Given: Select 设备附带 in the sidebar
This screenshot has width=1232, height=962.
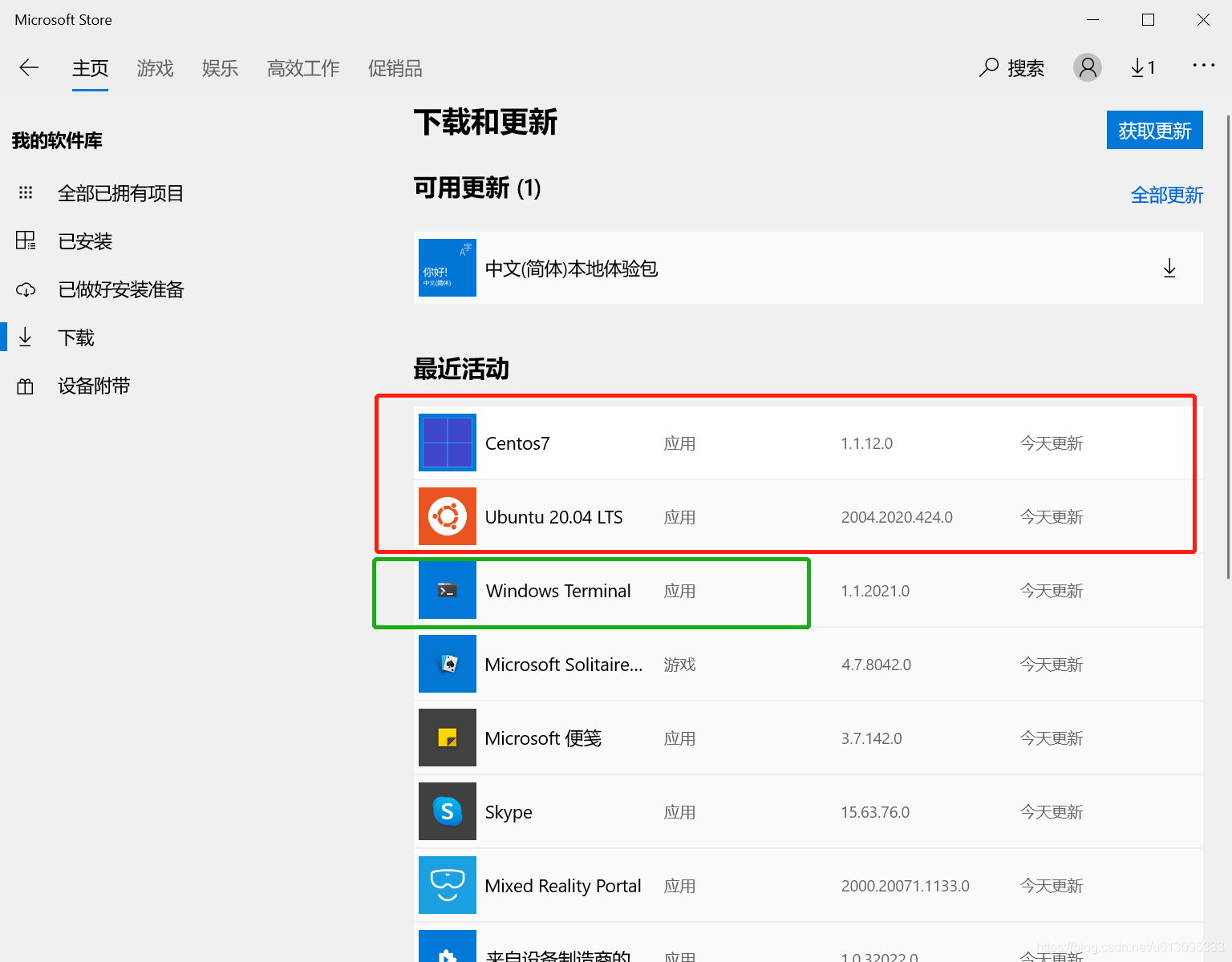Looking at the screenshot, I should (94, 386).
